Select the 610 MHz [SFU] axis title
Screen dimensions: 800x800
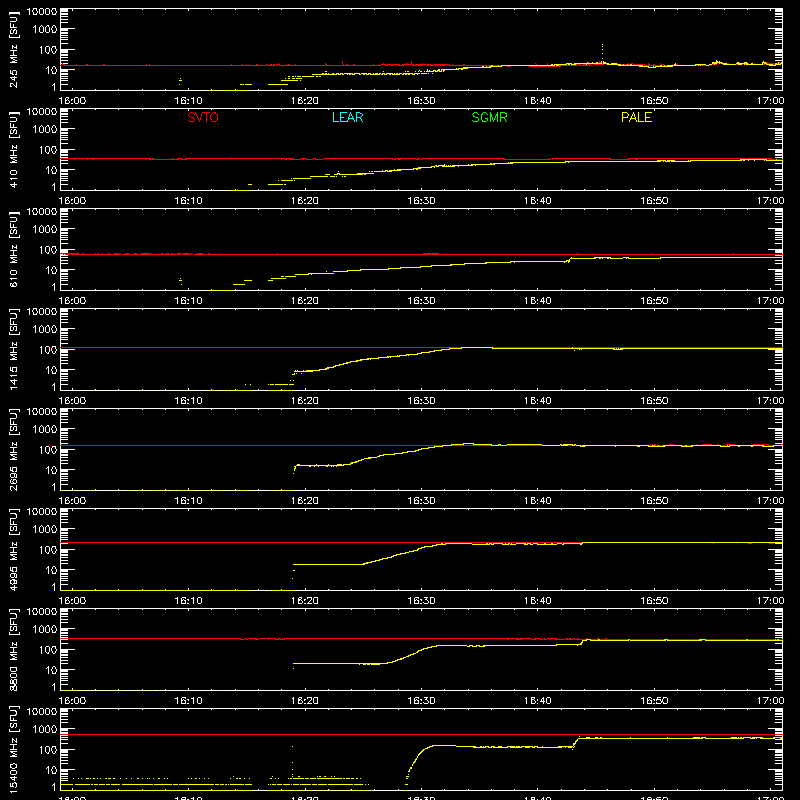point(14,251)
